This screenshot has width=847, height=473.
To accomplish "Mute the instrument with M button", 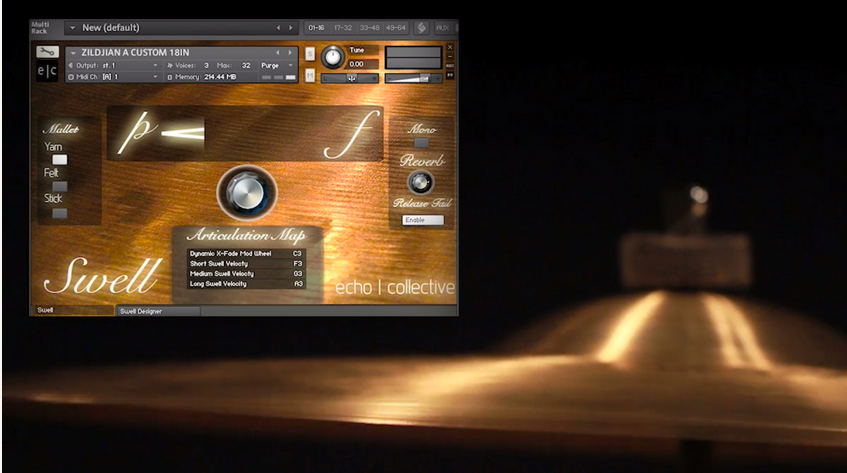I will point(310,76).
